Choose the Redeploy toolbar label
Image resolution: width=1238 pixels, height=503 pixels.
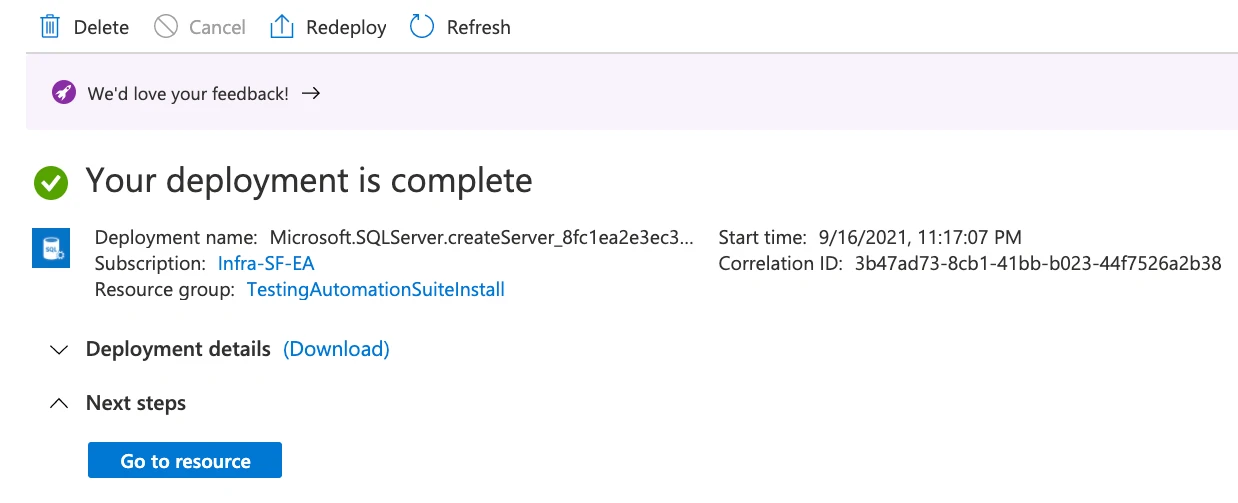coord(346,28)
